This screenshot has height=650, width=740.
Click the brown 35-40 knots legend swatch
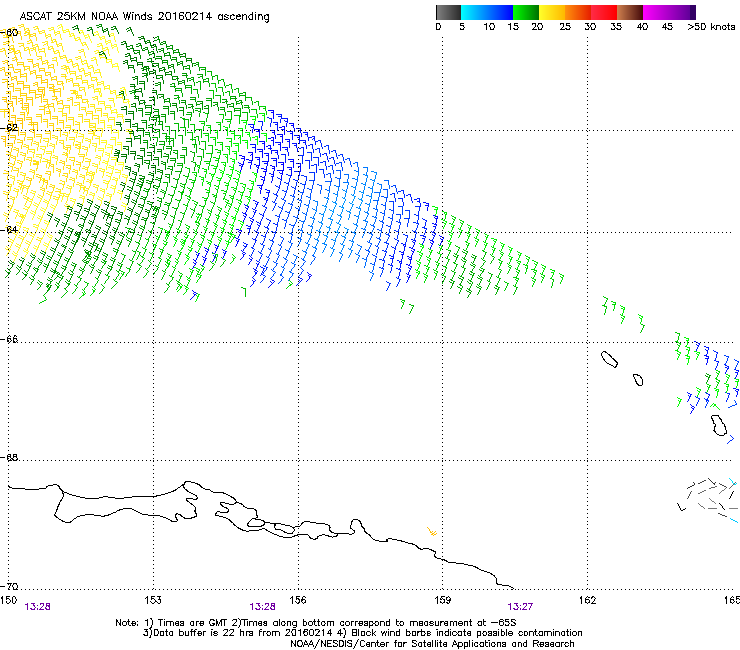(x=630, y=12)
